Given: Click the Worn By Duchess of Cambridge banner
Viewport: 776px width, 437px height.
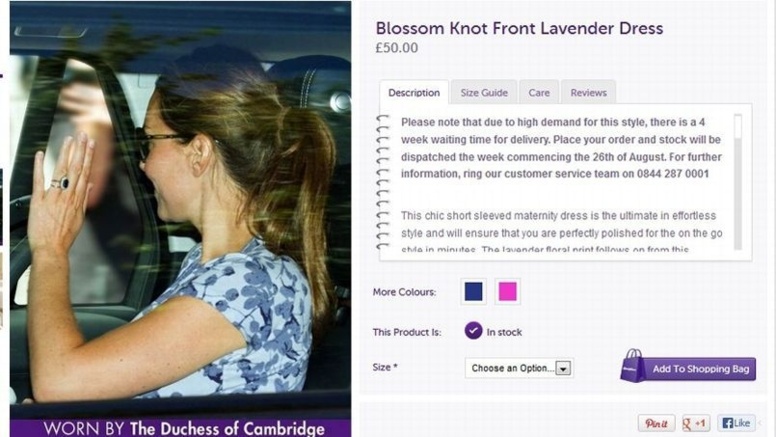Looking at the screenshot, I should pyautogui.click(x=181, y=428).
